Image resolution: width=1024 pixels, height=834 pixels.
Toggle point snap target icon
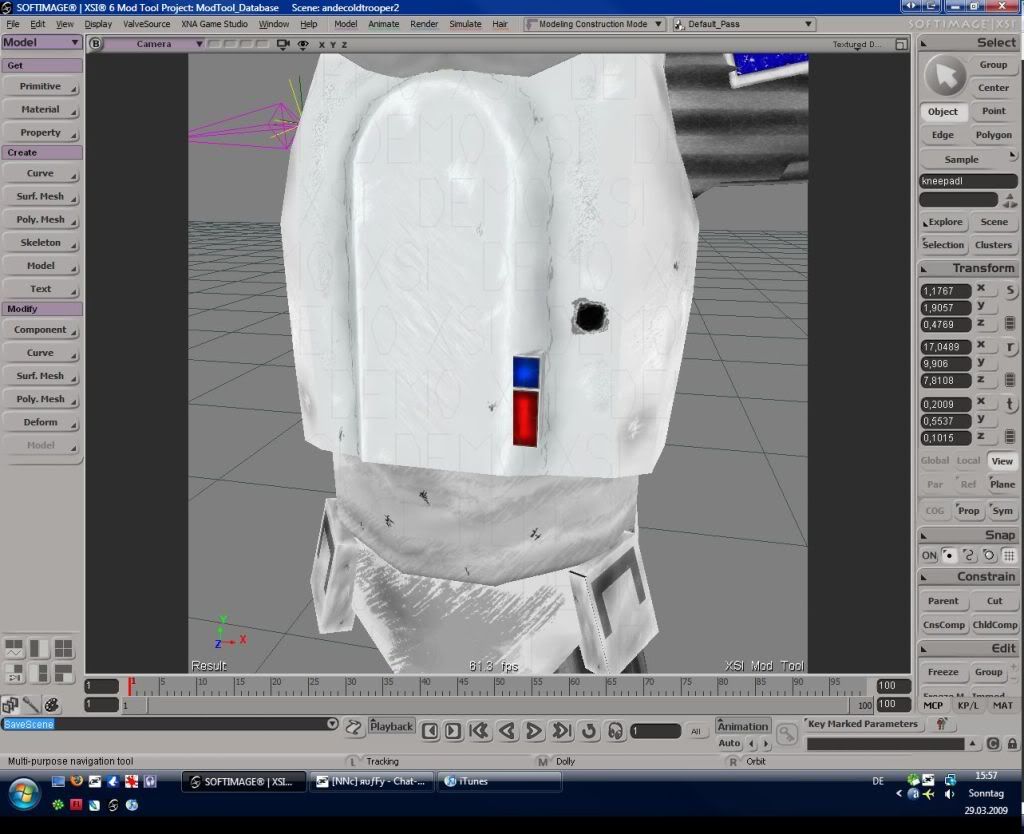[949, 555]
